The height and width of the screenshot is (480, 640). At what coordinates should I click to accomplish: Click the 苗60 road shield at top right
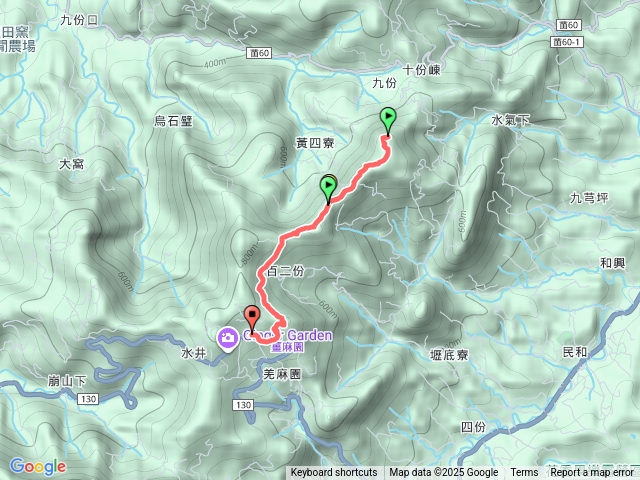click(569, 25)
